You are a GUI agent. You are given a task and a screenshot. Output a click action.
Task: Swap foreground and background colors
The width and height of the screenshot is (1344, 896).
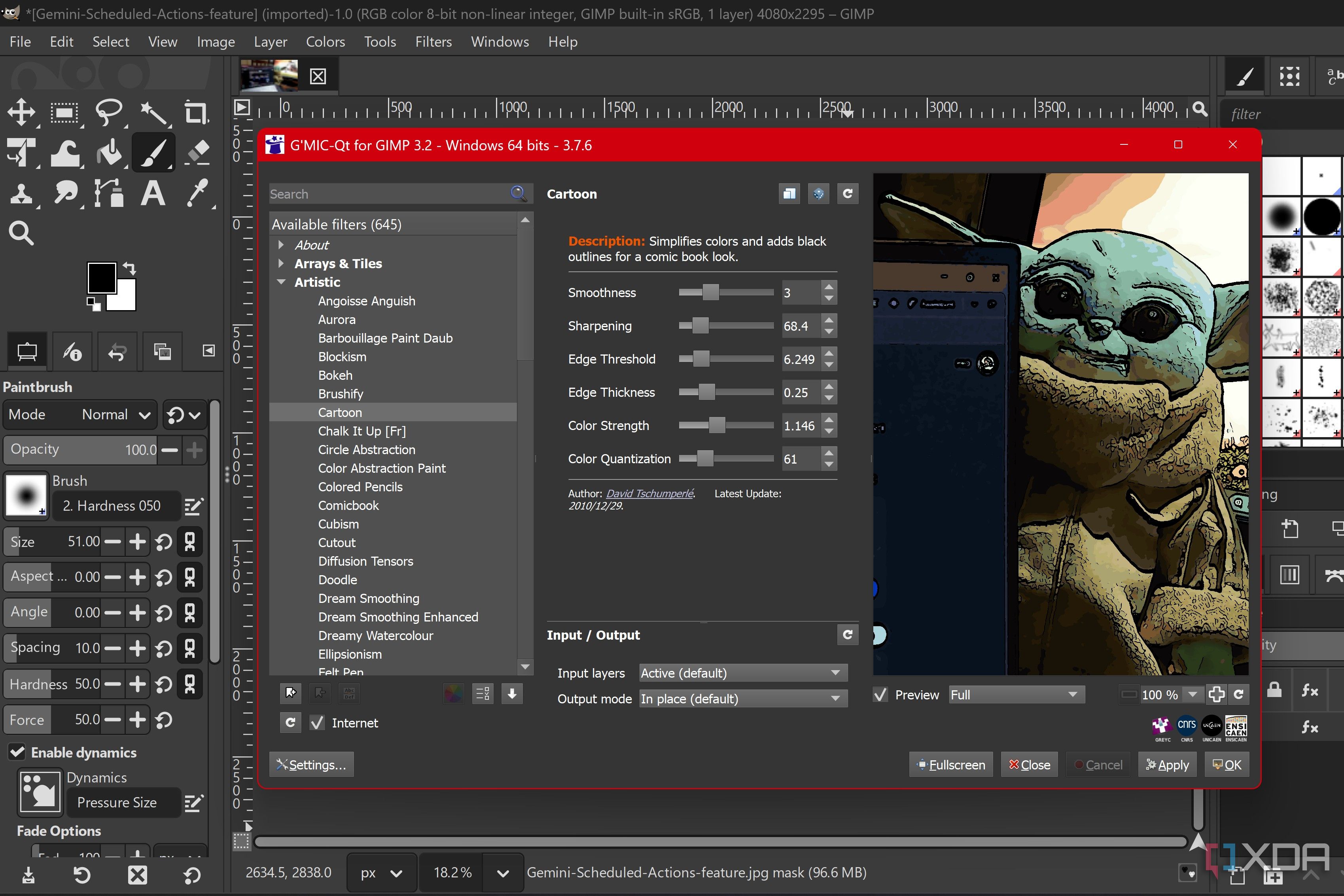point(130,268)
